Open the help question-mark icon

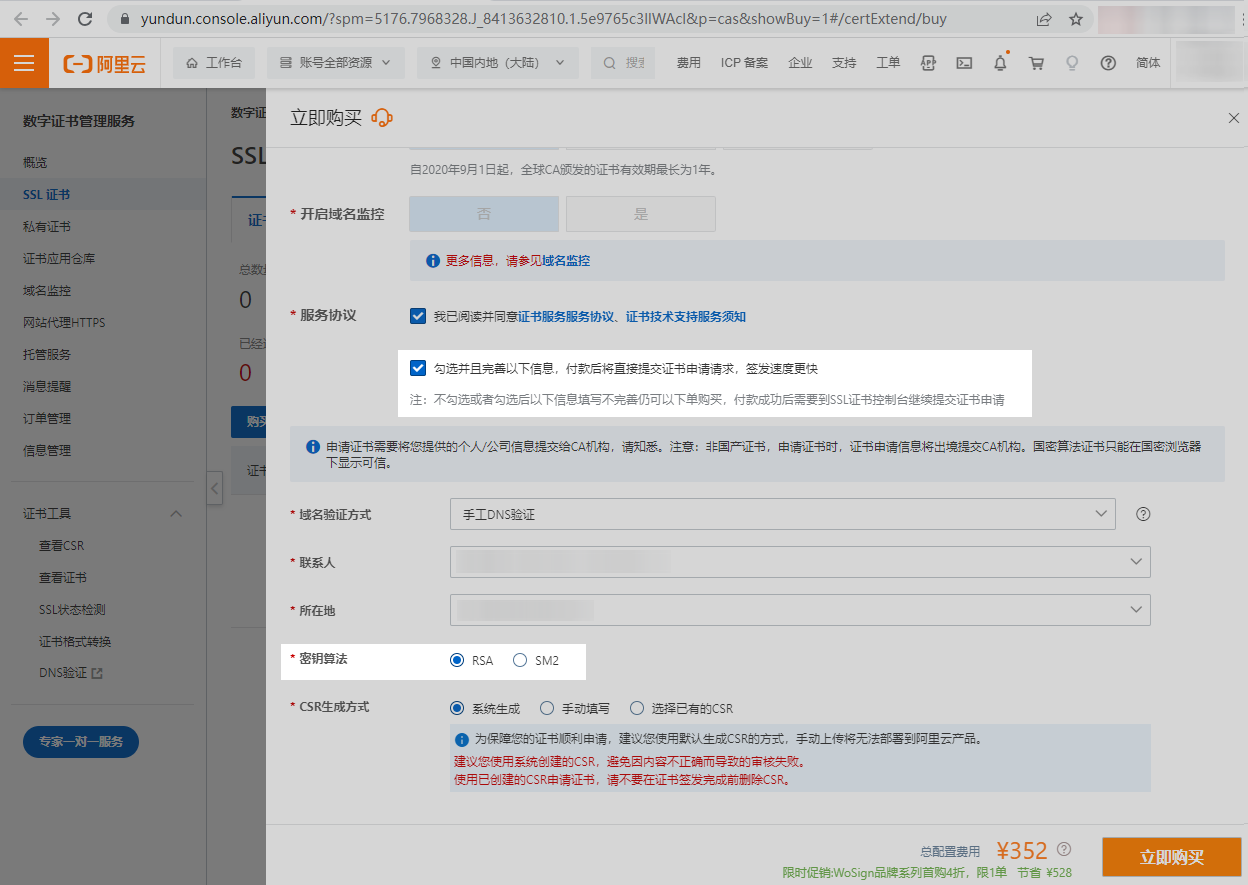tap(1108, 62)
